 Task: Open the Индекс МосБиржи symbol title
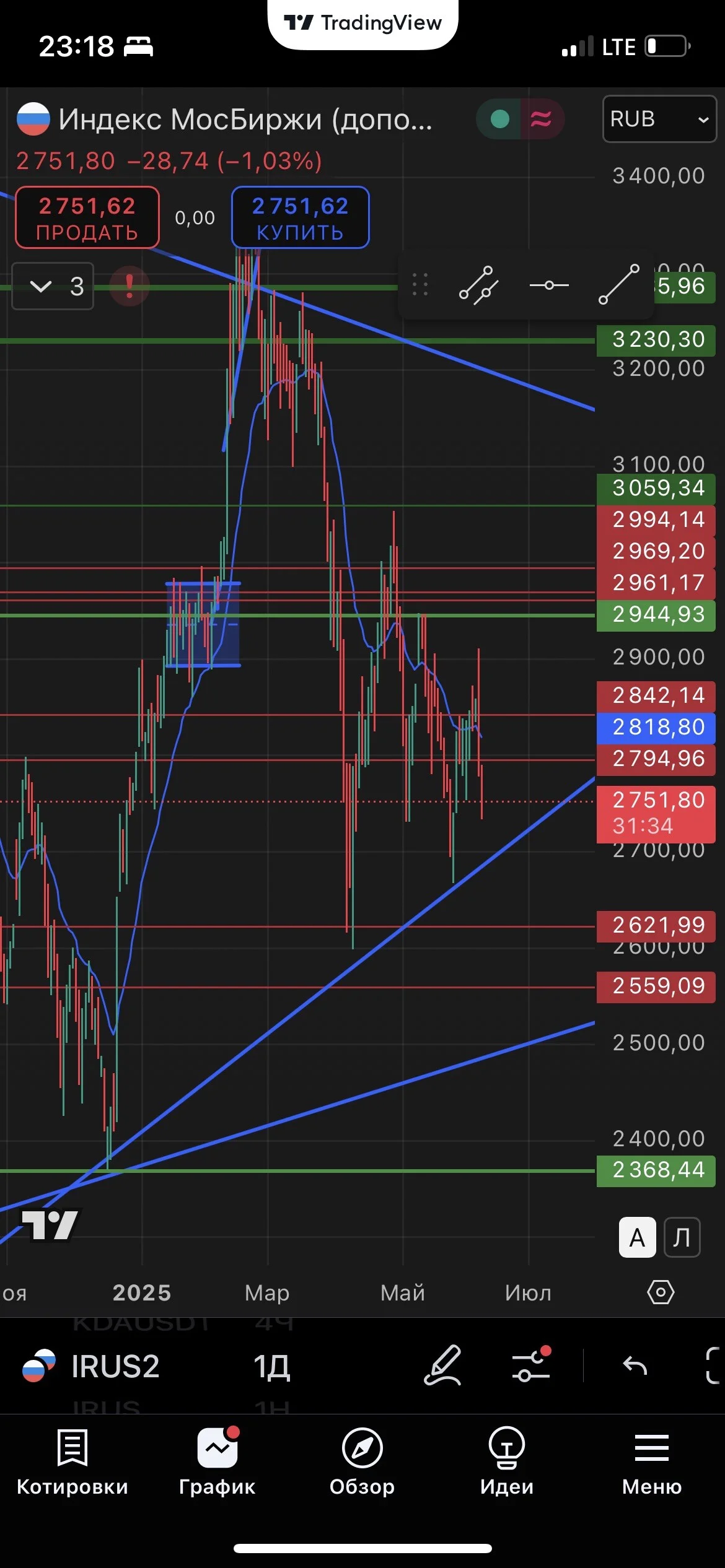point(245,119)
